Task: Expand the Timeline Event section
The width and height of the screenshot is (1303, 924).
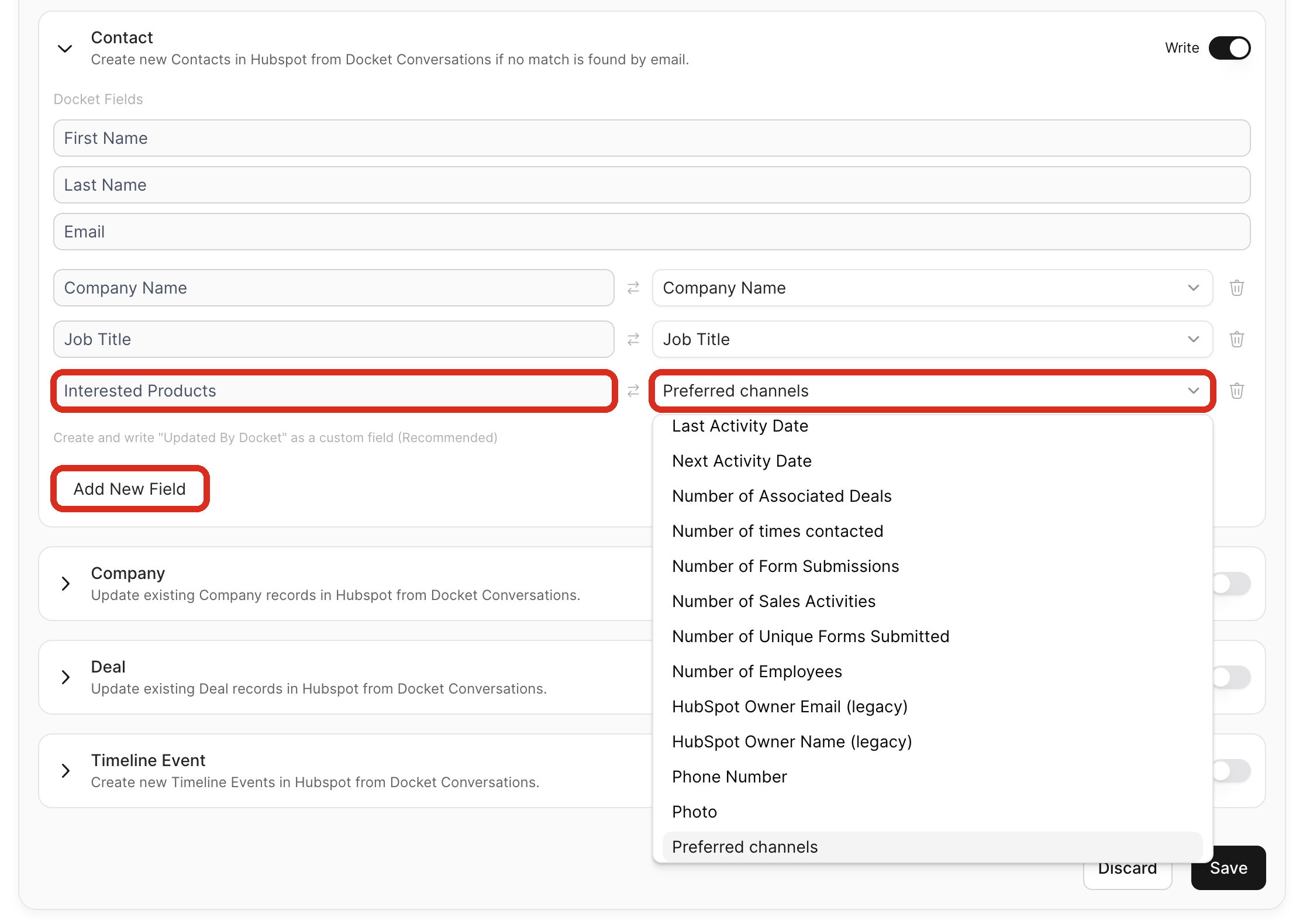Action: pyautogui.click(x=66, y=771)
